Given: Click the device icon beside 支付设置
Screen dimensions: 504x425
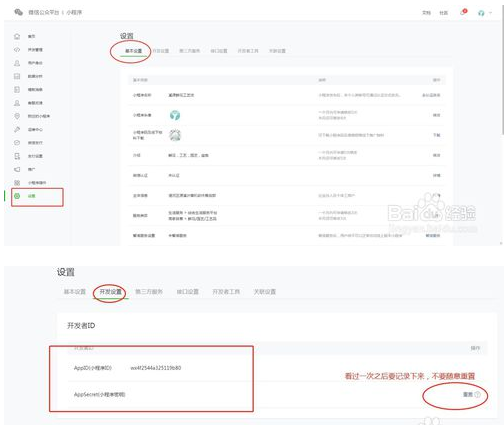Looking at the screenshot, I should [17, 156].
